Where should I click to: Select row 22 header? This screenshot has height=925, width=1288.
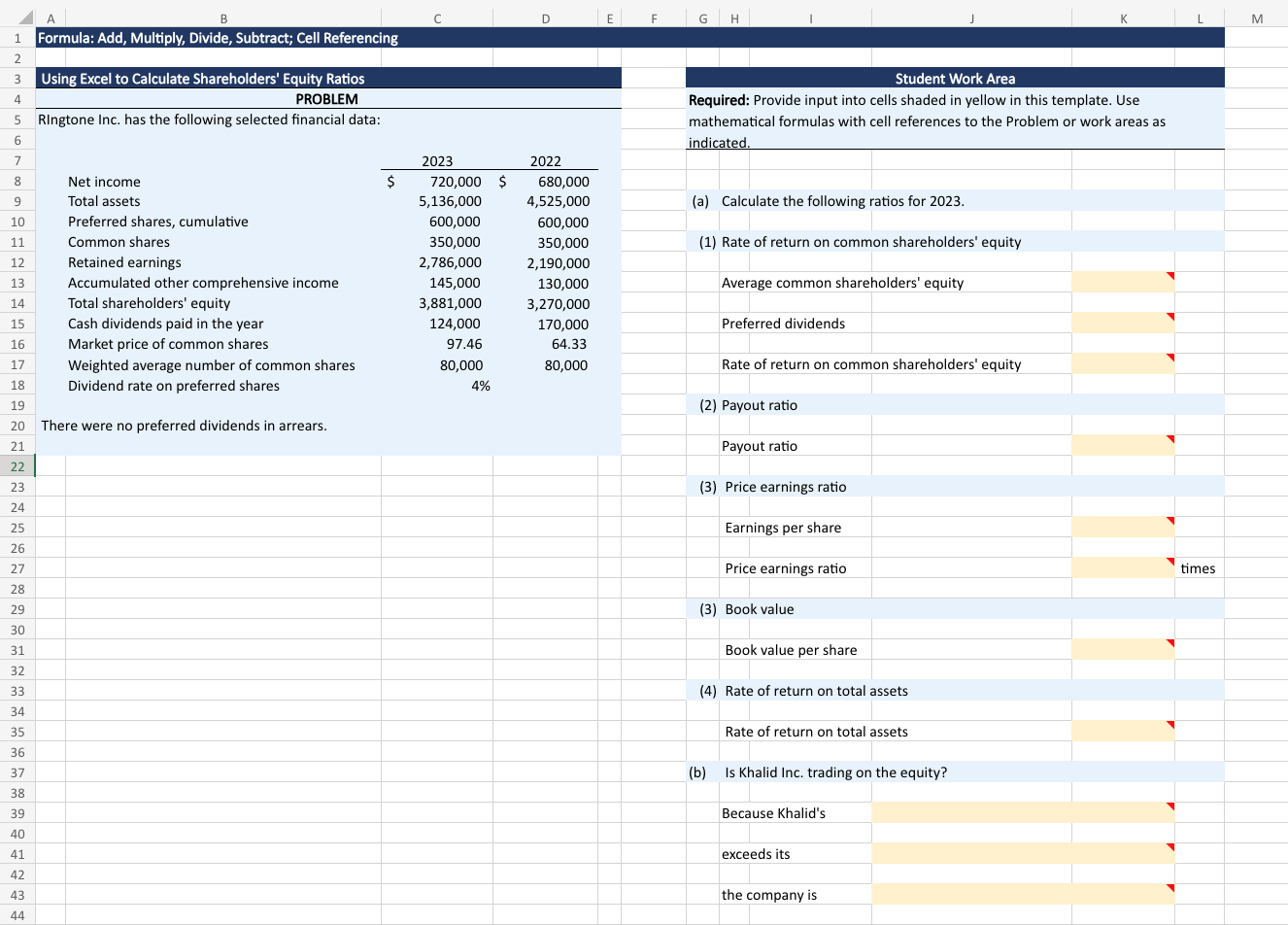[x=17, y=466]
